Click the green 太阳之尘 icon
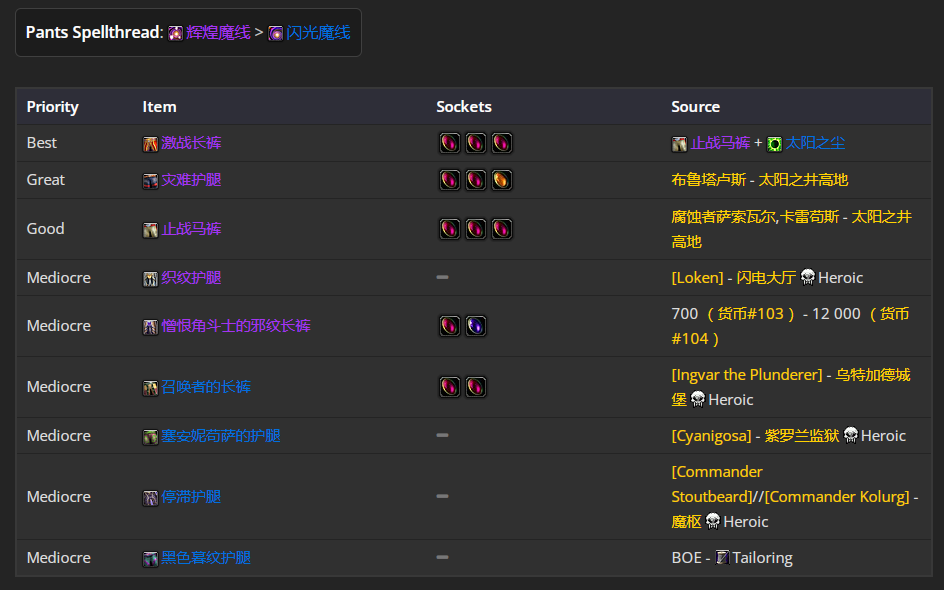The image size is (944, 590). tap(774, 144)
